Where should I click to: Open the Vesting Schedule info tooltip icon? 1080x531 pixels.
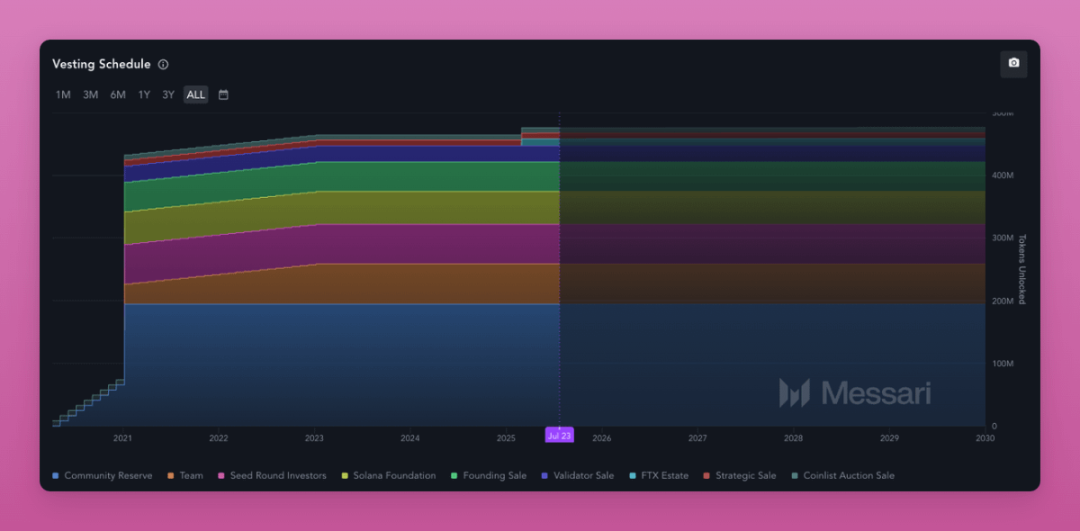tap(163, 65)
